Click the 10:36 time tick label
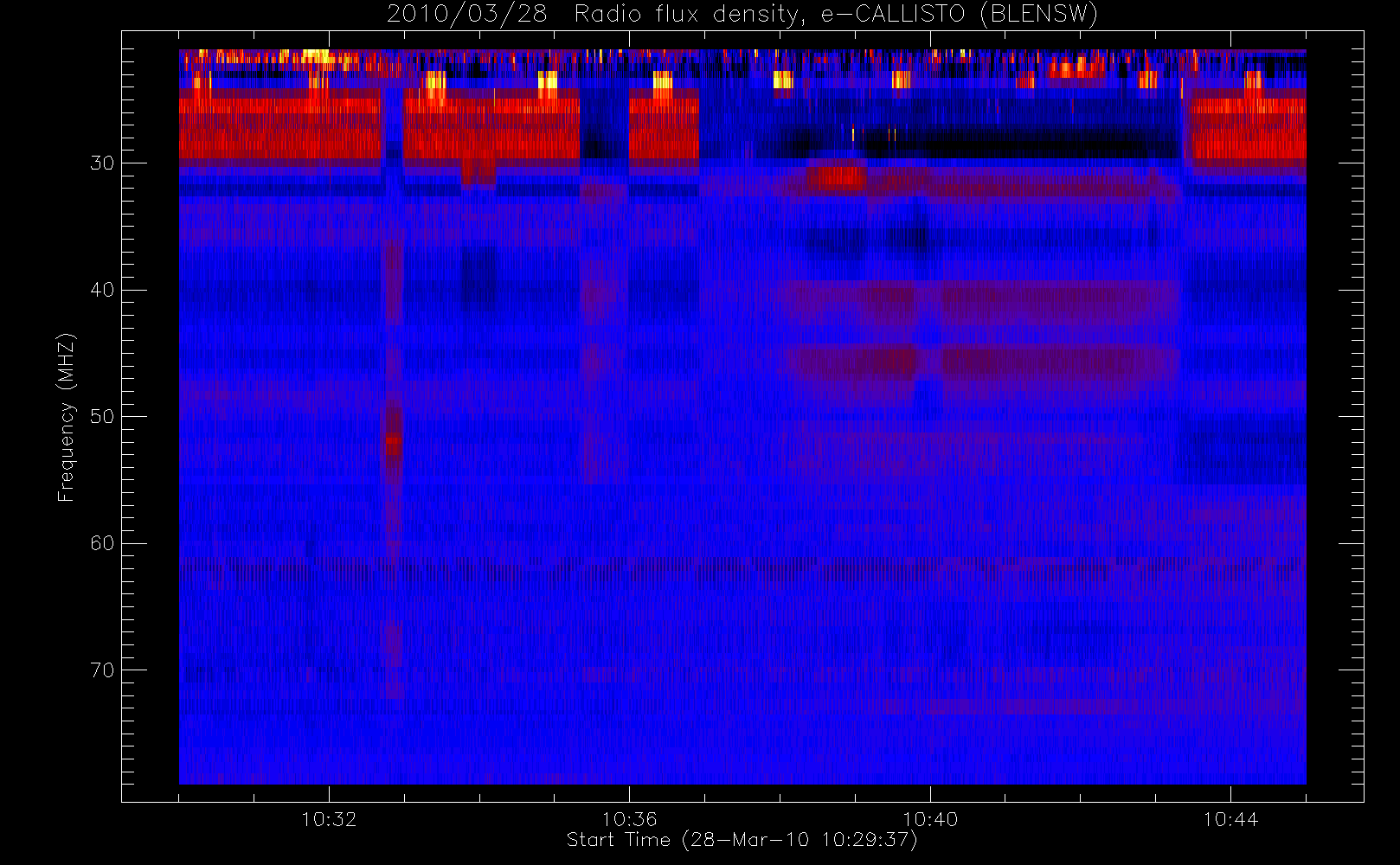 coord(629,819)
